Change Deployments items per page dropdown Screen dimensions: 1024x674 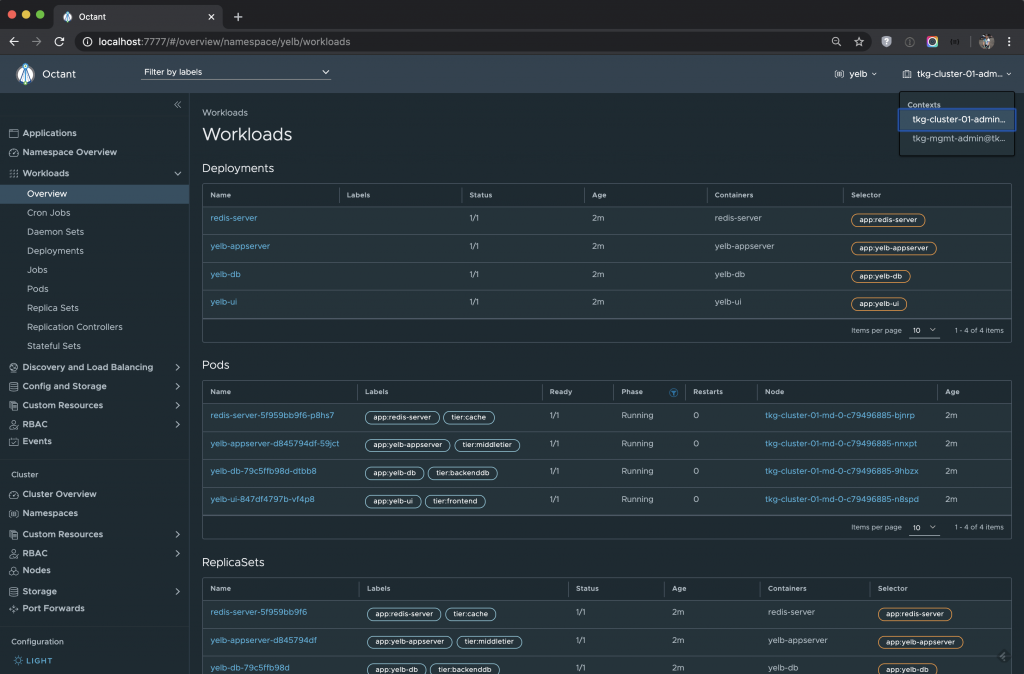(924, 330)
